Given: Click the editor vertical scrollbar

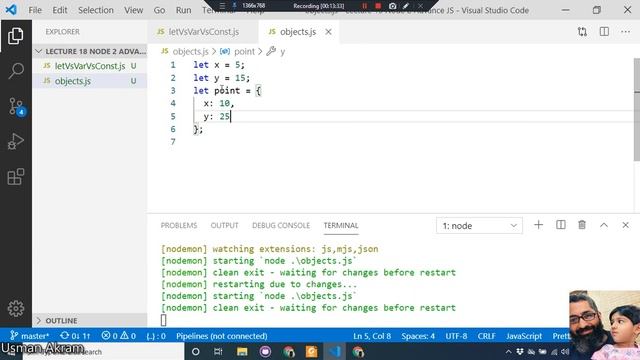Looking at the screenshot, I should 637,109.
